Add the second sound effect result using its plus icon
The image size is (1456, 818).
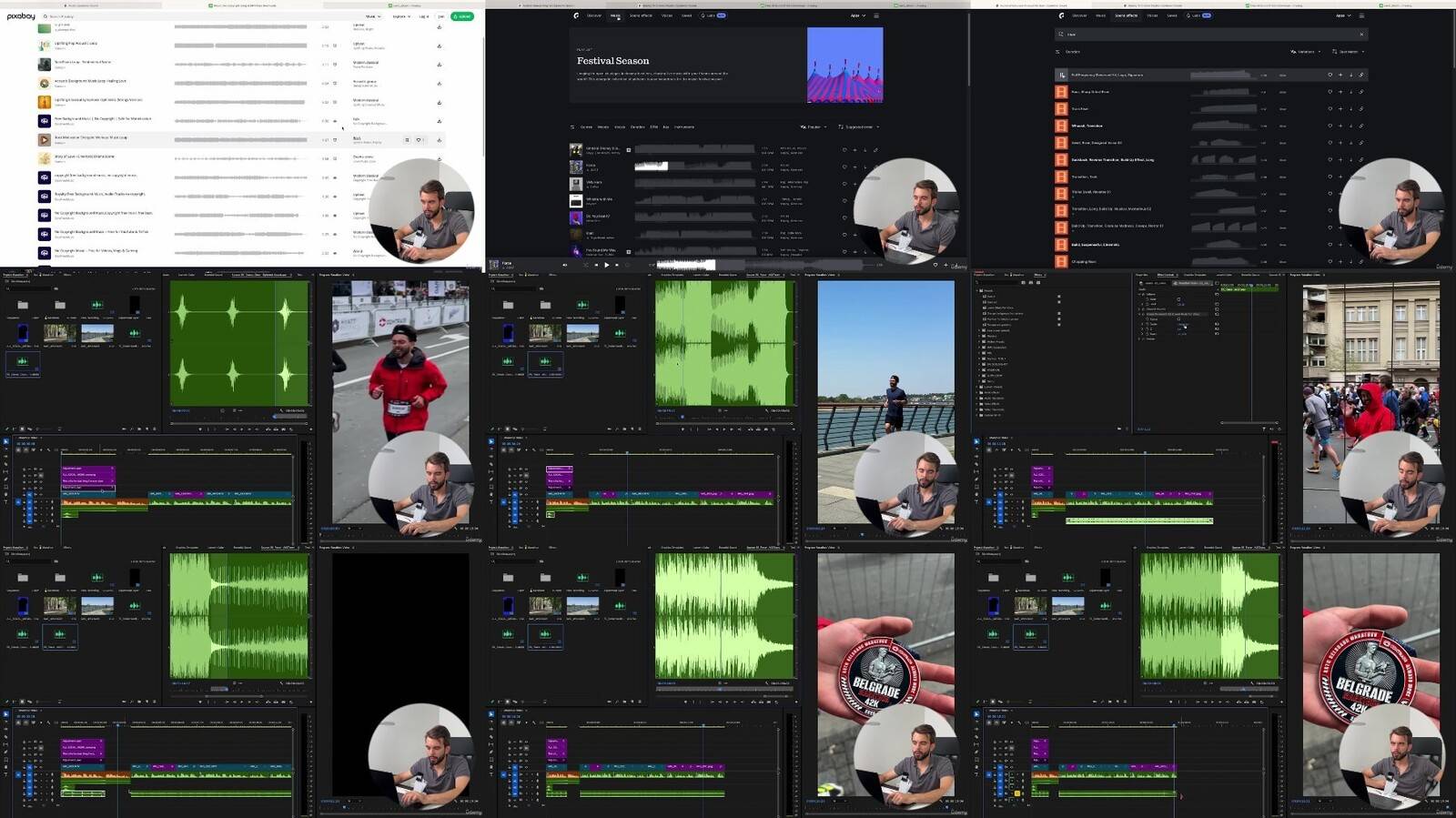coord(1340,92)
